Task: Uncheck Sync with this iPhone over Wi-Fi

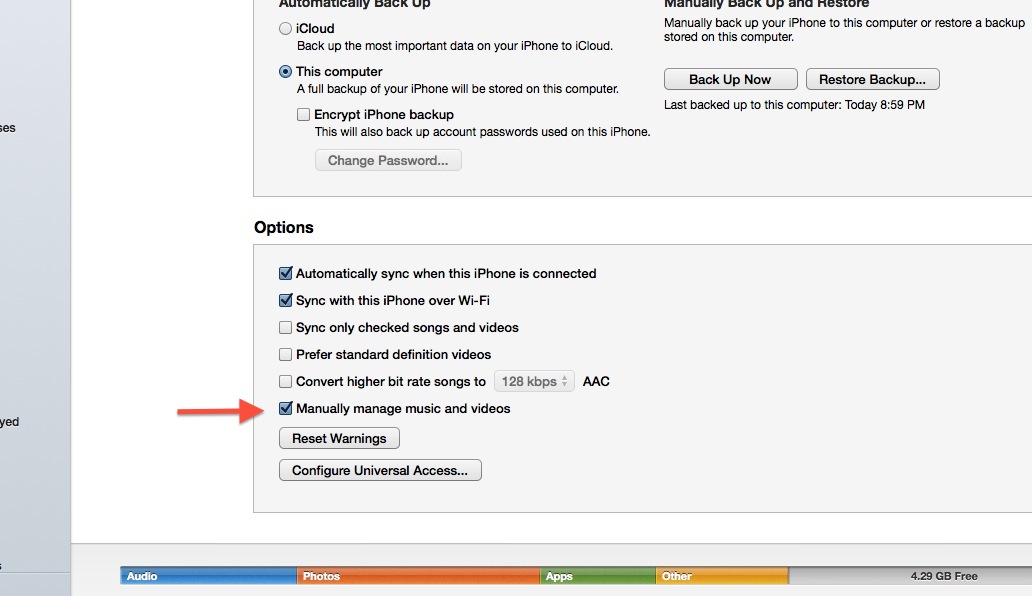Action: [286, 301]
